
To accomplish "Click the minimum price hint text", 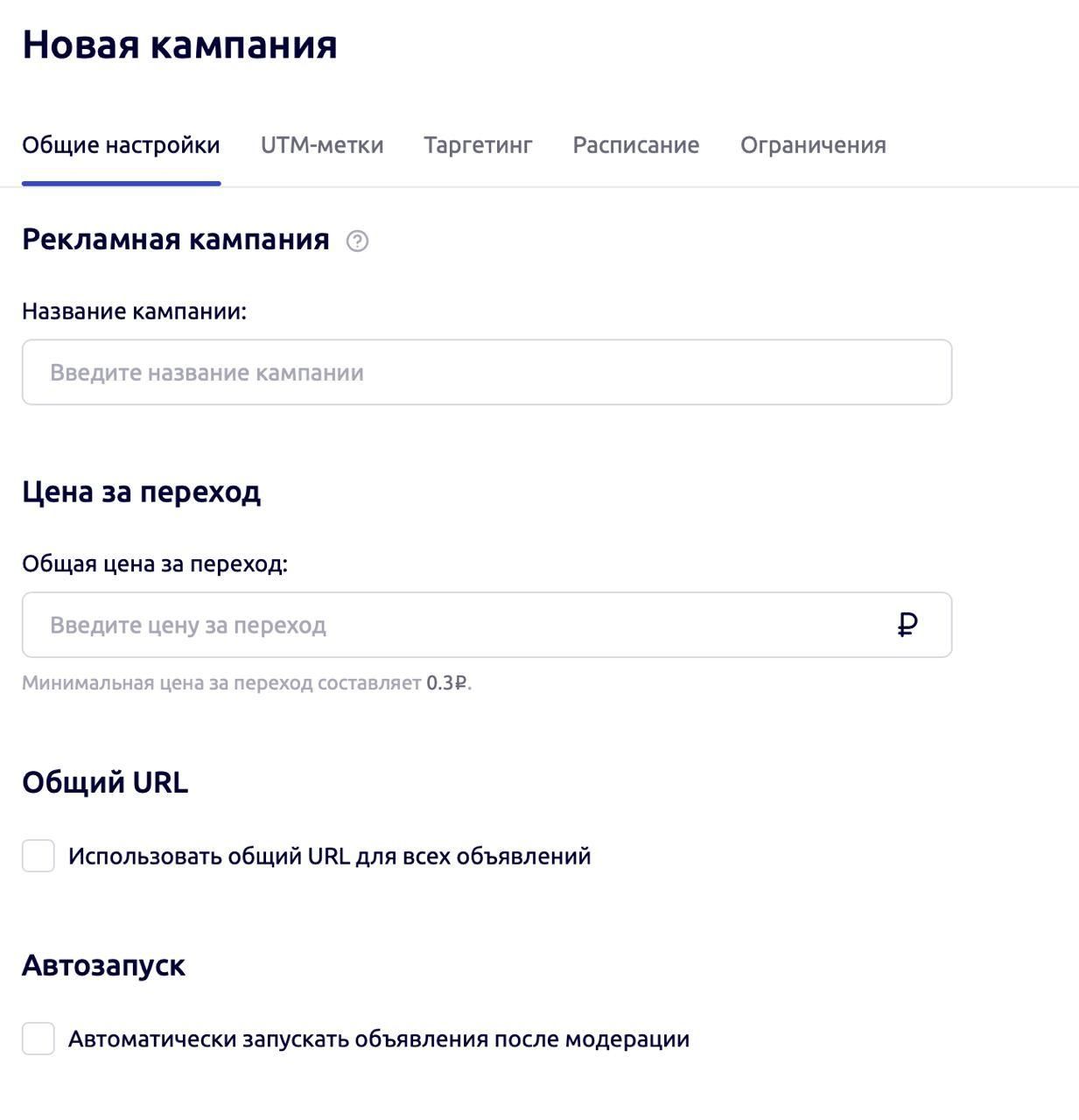I will (x=247, y=683).
